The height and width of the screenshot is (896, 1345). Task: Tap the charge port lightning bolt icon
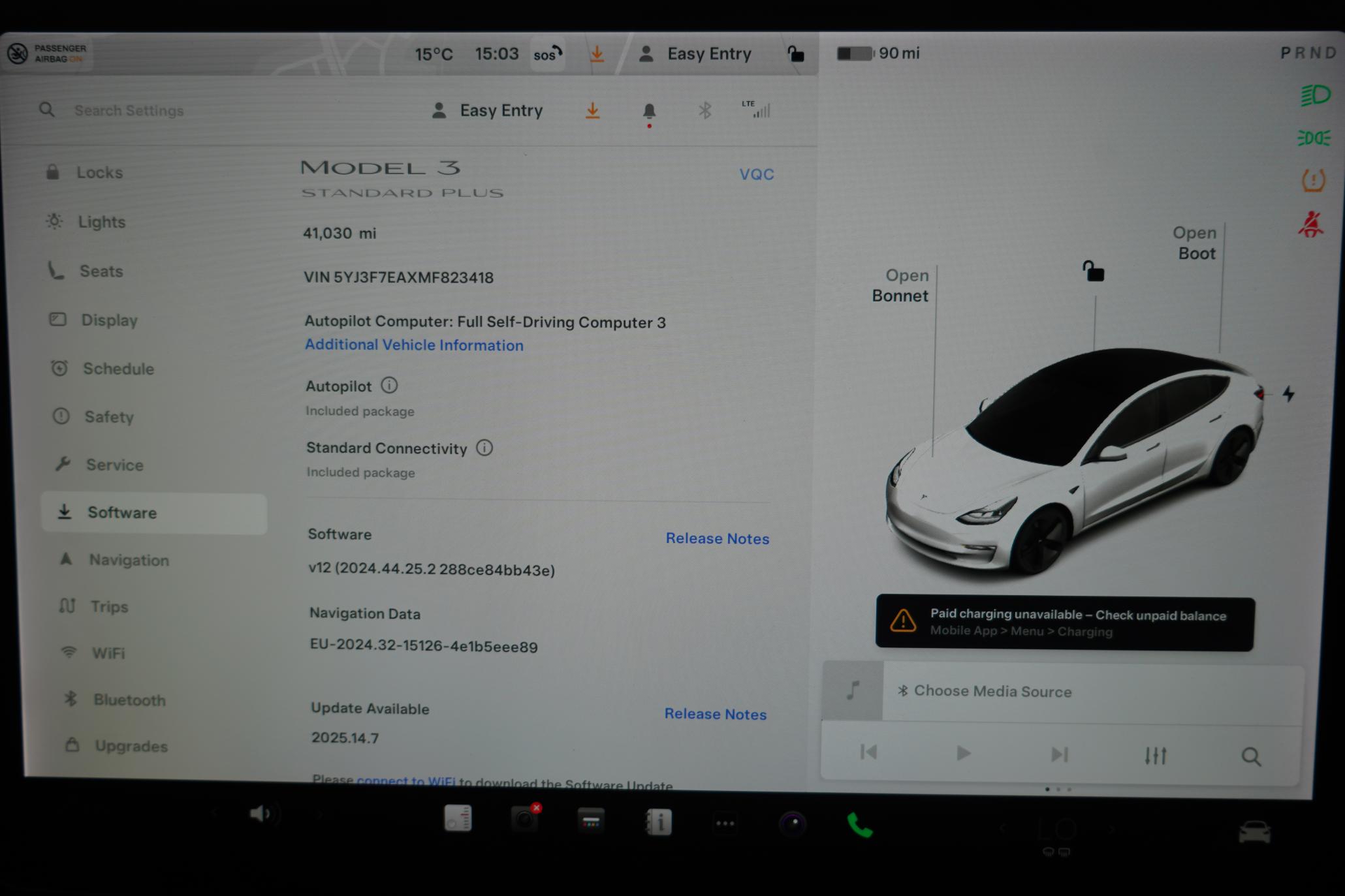tap(1288, 394)
